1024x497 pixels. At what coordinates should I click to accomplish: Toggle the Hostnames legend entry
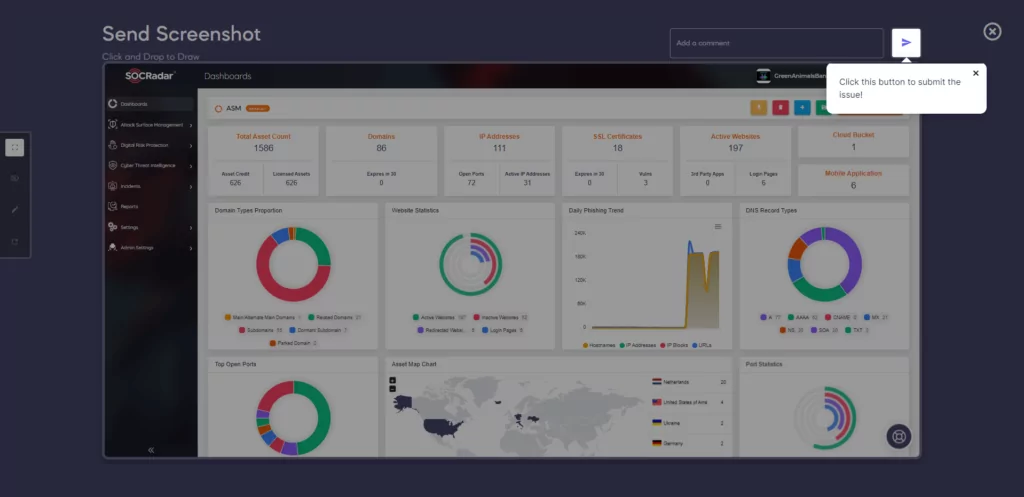[x=599, y=345]
